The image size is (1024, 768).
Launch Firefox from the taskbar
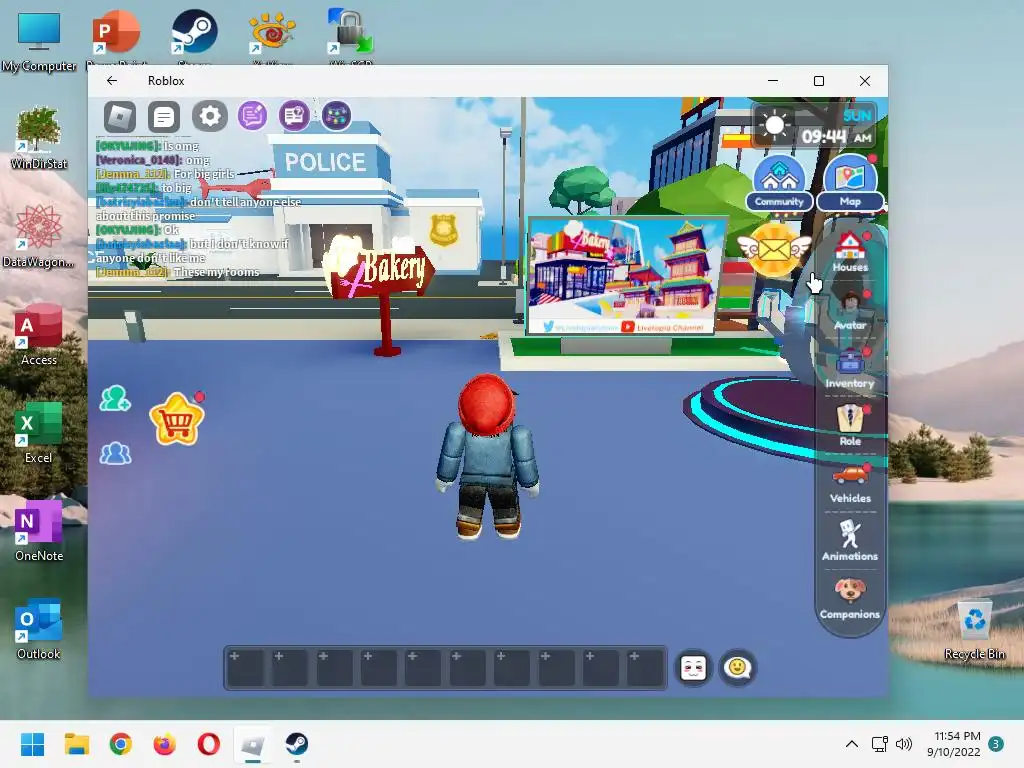tap(165, 744)
